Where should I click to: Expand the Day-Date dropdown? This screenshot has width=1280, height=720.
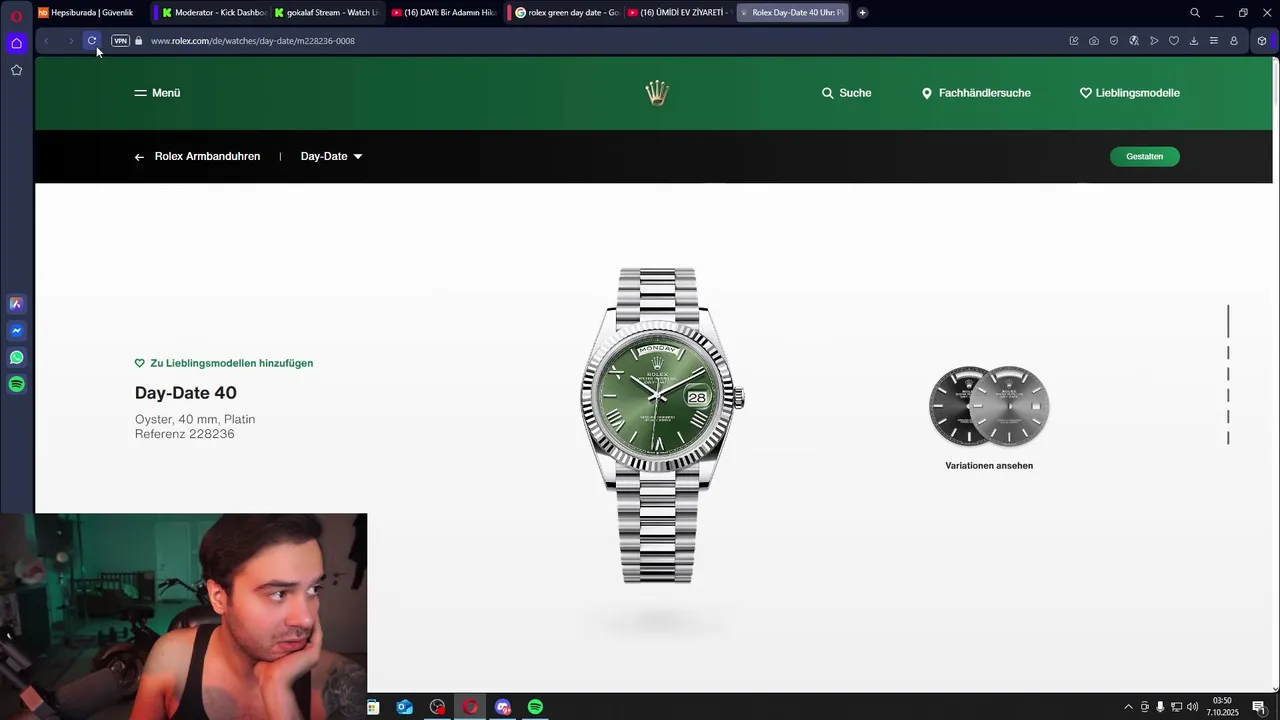(331, 156)
